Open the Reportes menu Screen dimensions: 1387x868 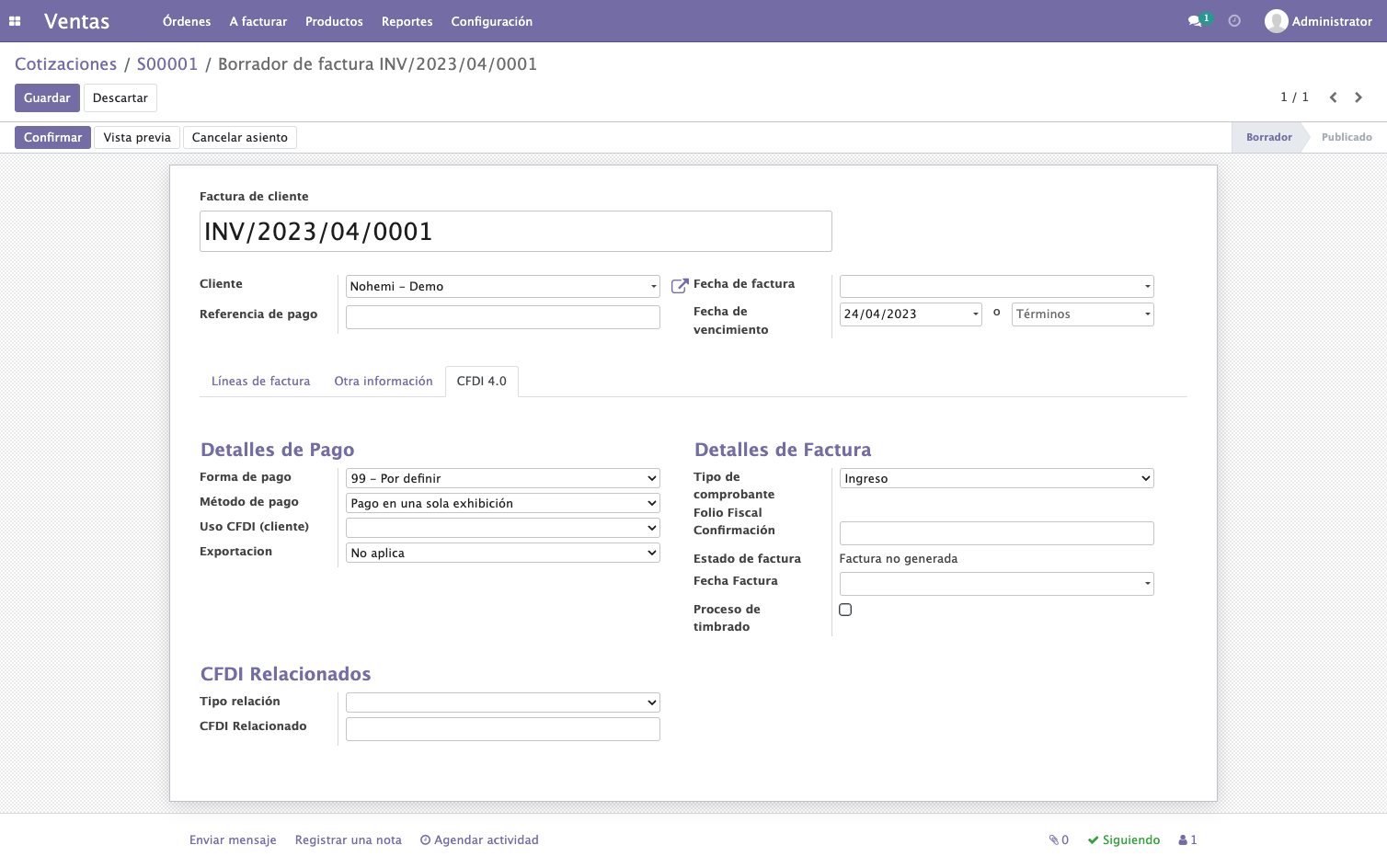[407, 21]
